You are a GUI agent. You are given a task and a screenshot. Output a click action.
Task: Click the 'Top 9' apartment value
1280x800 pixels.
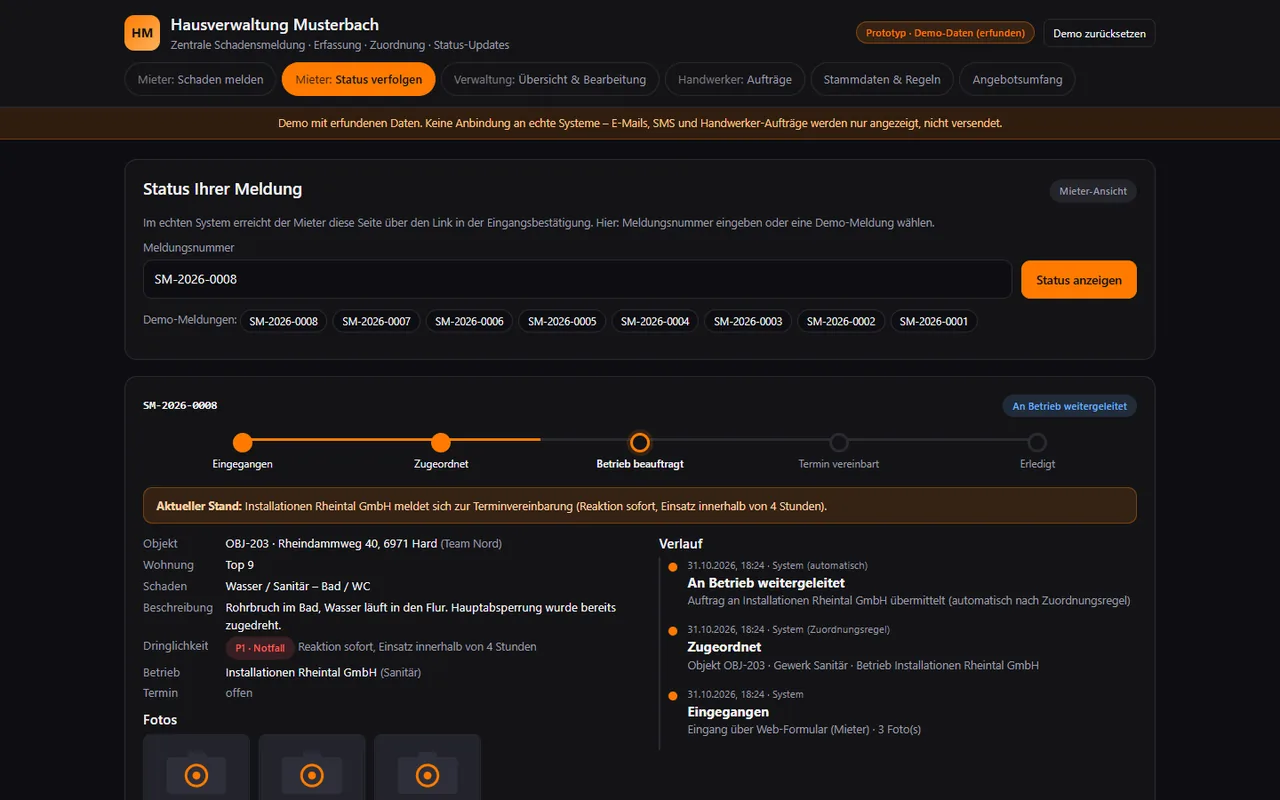(240, 565)
